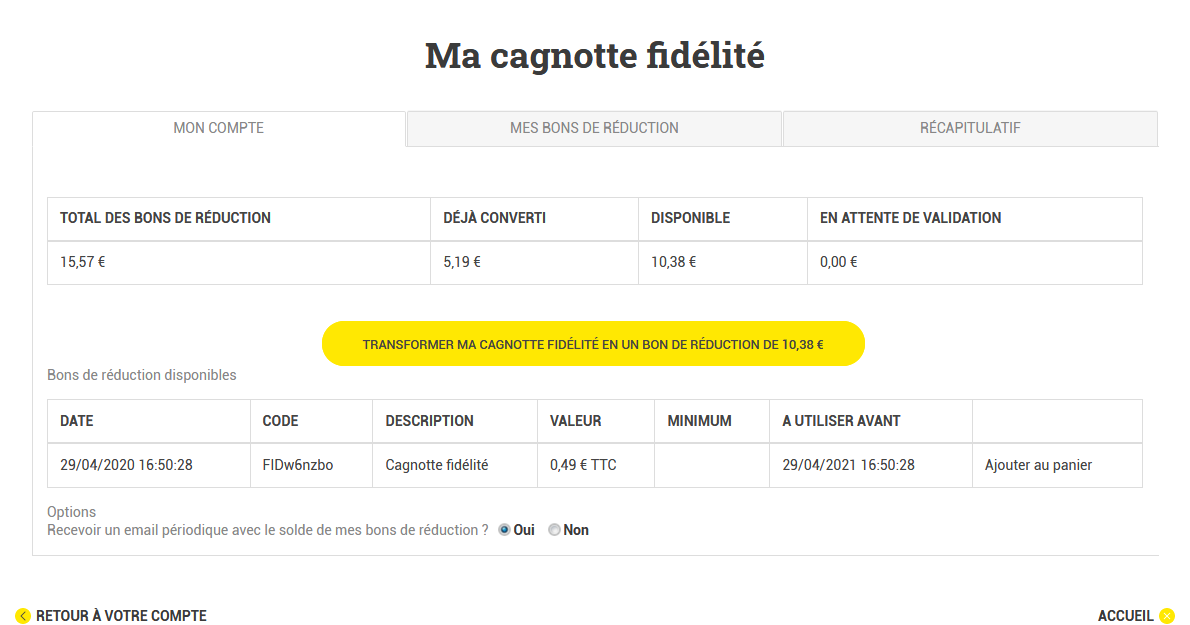Click the DISPONIBLE amount 10,38 €

pyautogui.click(x=673, y=262)
